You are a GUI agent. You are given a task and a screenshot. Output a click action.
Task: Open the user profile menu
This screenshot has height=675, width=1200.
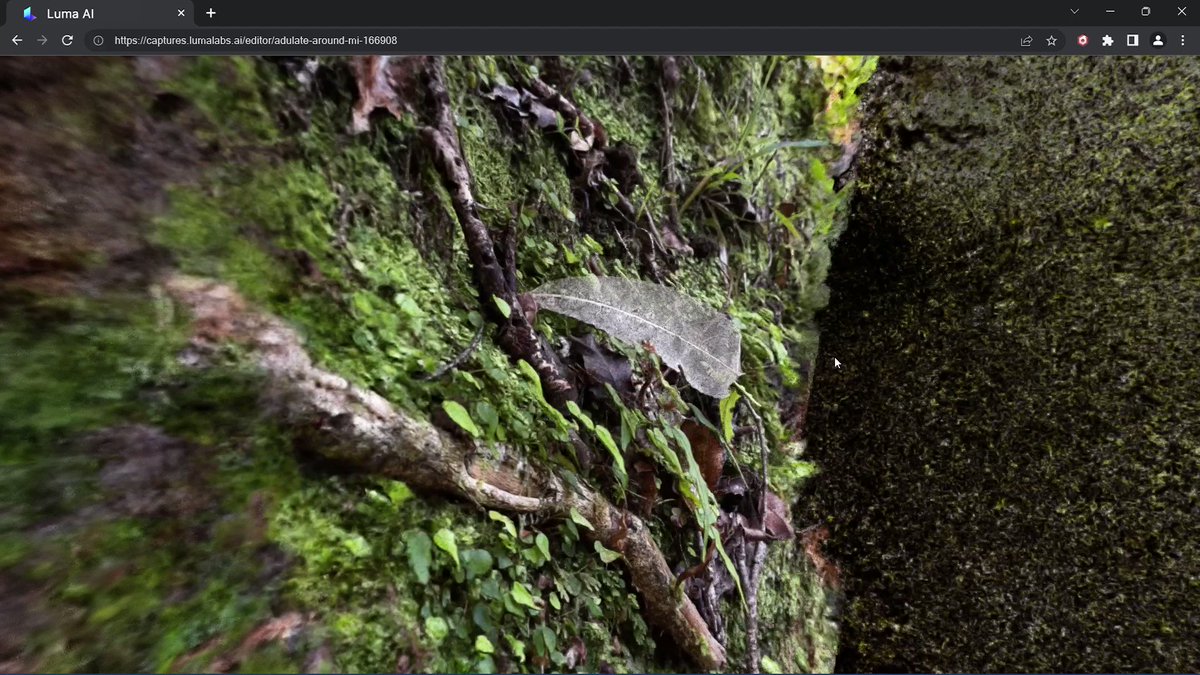(x=1158, y=41)
